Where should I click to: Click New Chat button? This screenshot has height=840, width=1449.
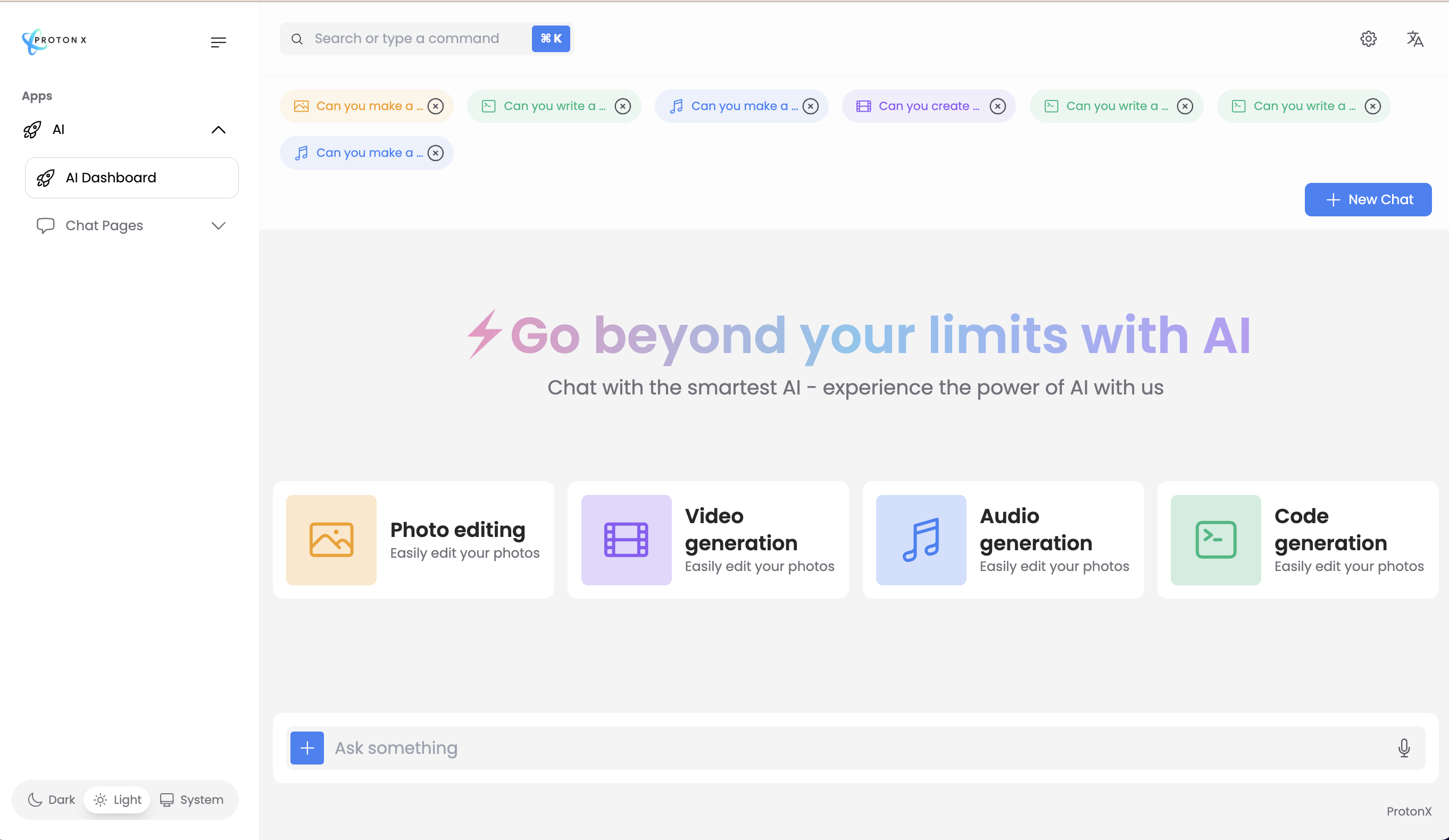(1368, 199)
